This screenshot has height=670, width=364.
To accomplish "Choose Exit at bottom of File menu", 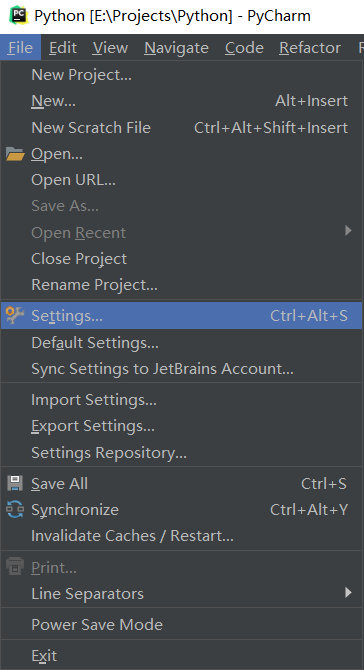I will (x=182, y=655).
